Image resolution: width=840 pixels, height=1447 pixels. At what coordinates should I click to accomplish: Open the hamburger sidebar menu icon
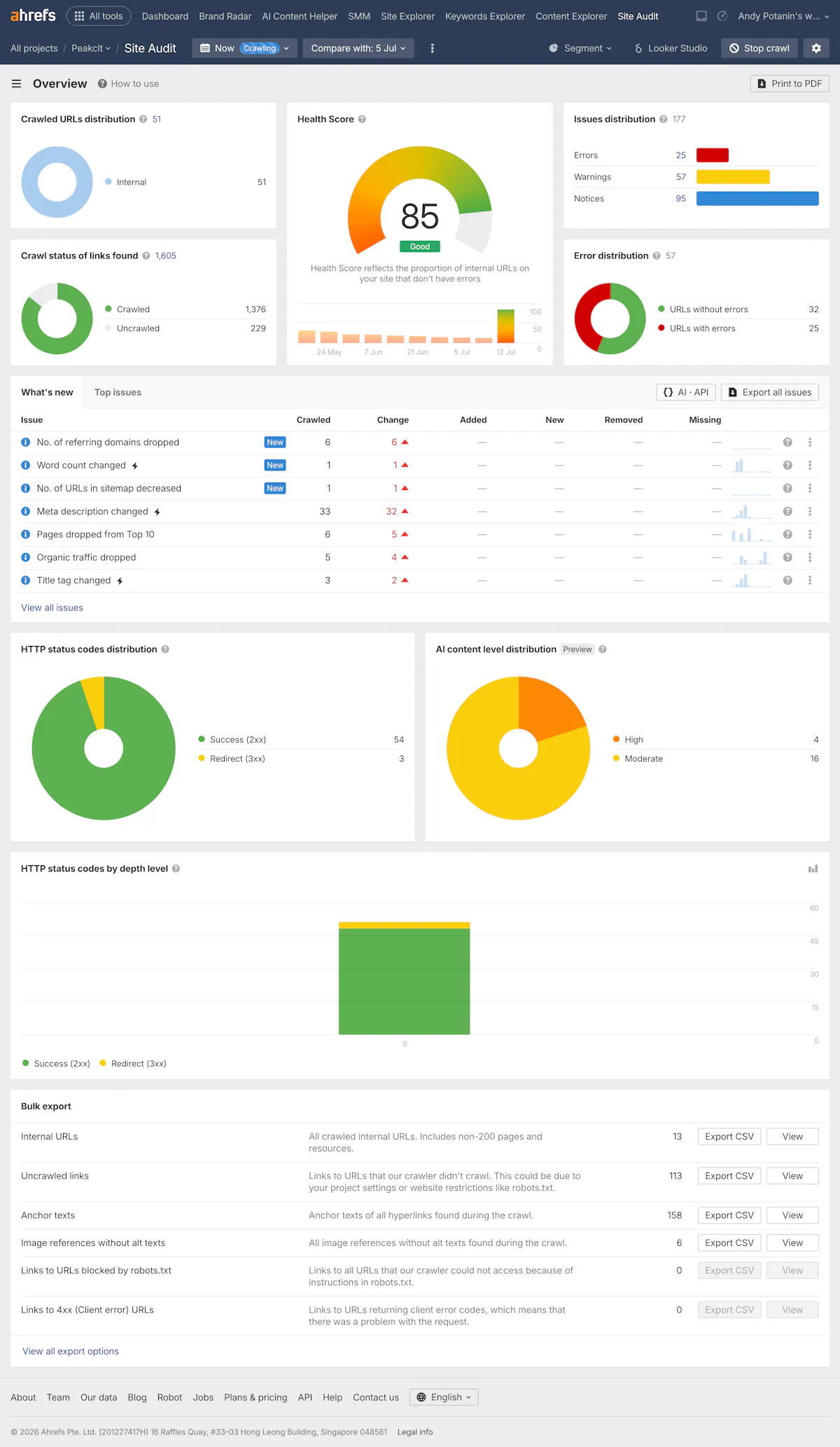coord(16,84)
